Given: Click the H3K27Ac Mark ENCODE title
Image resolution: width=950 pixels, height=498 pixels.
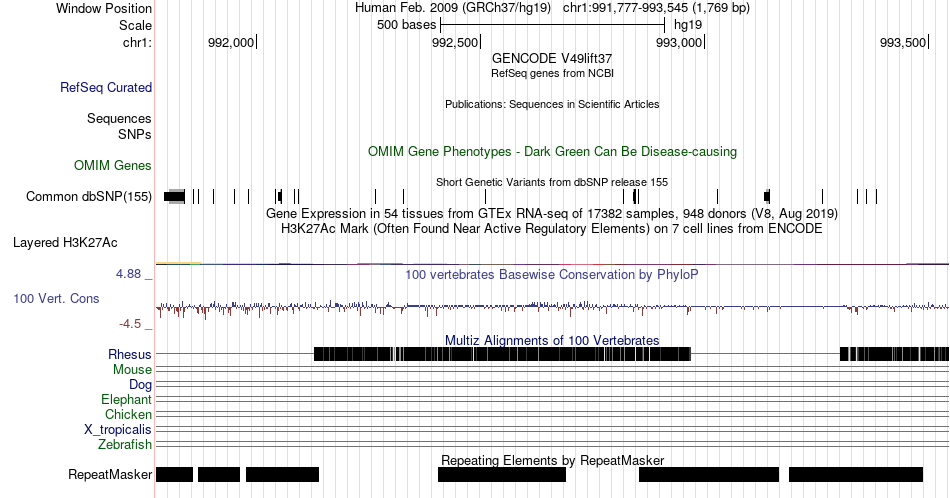Looking at the screenshot, I should click(x=552, y=228).
